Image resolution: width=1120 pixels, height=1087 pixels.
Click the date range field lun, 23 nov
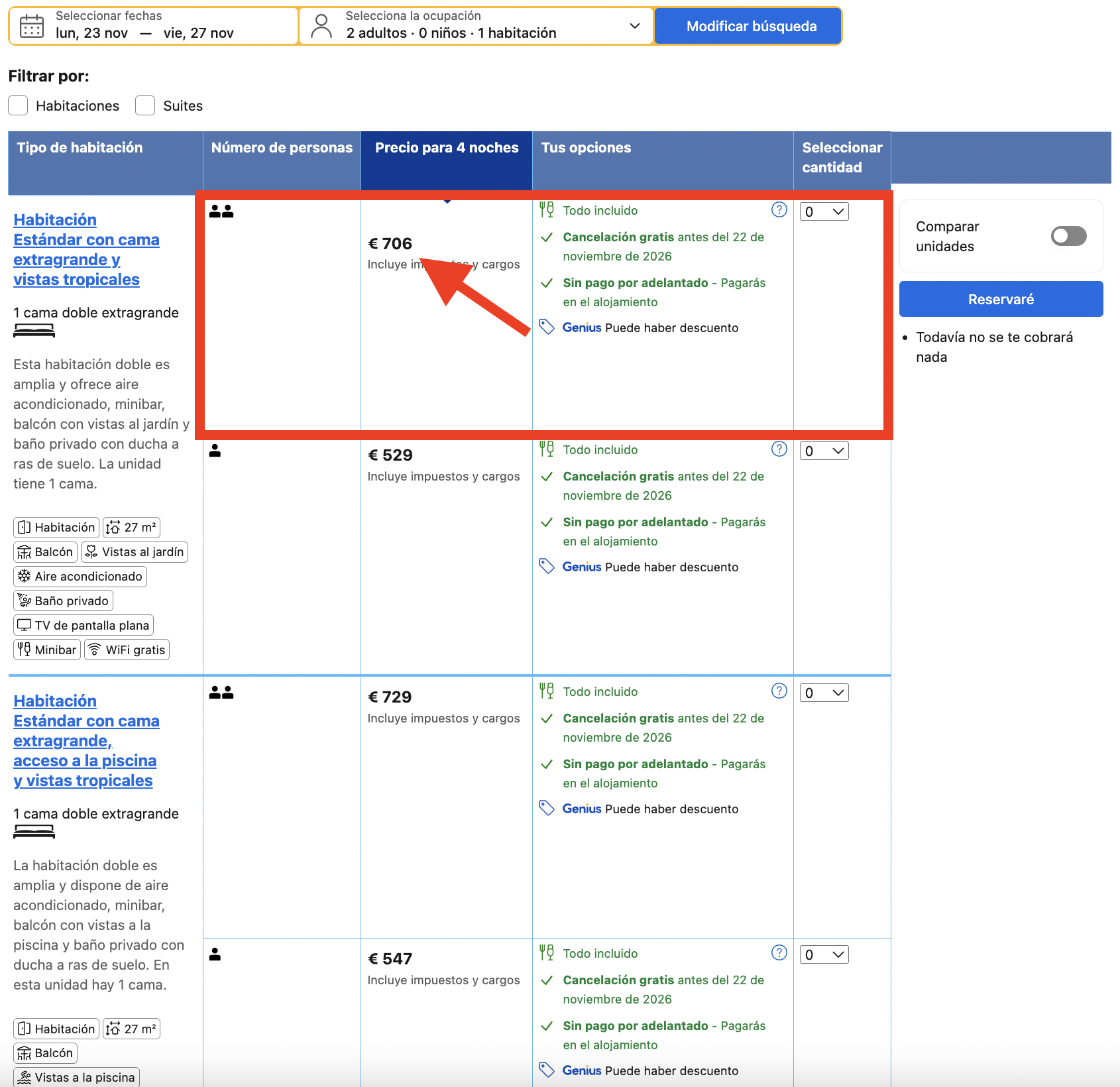(x=153, y=27)
